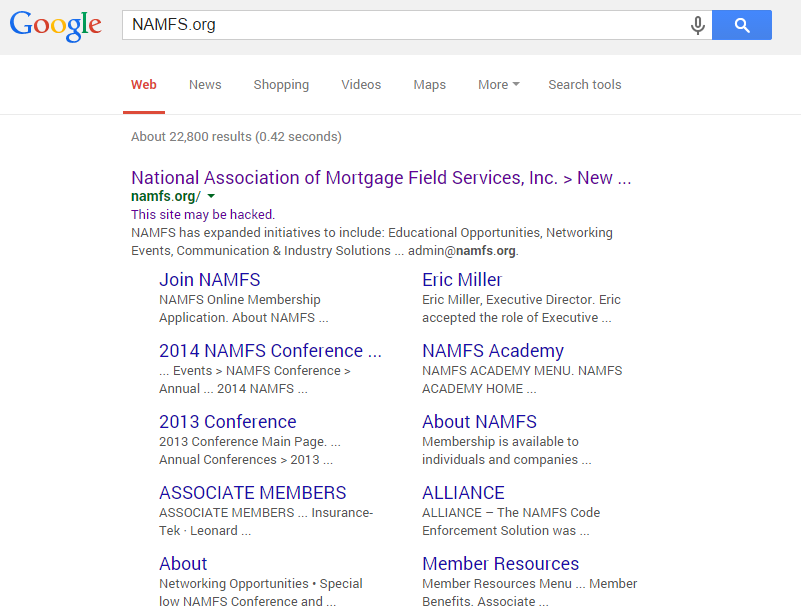Click the 'About 22,800 results' stats text

tap(236, 137)
